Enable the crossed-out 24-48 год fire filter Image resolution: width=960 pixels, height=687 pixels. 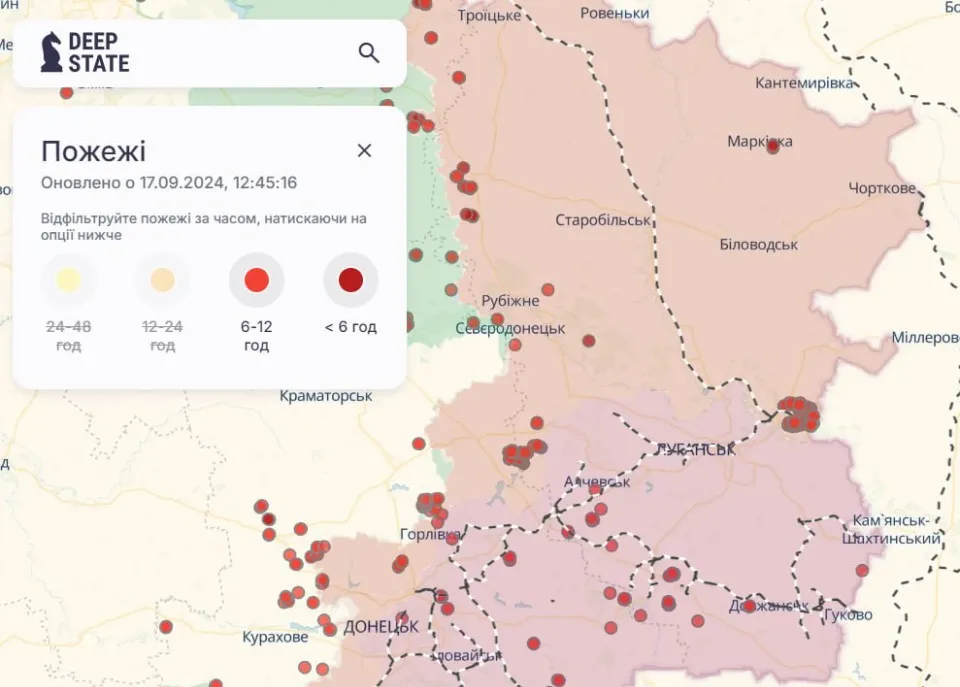(x=67, y=280)
